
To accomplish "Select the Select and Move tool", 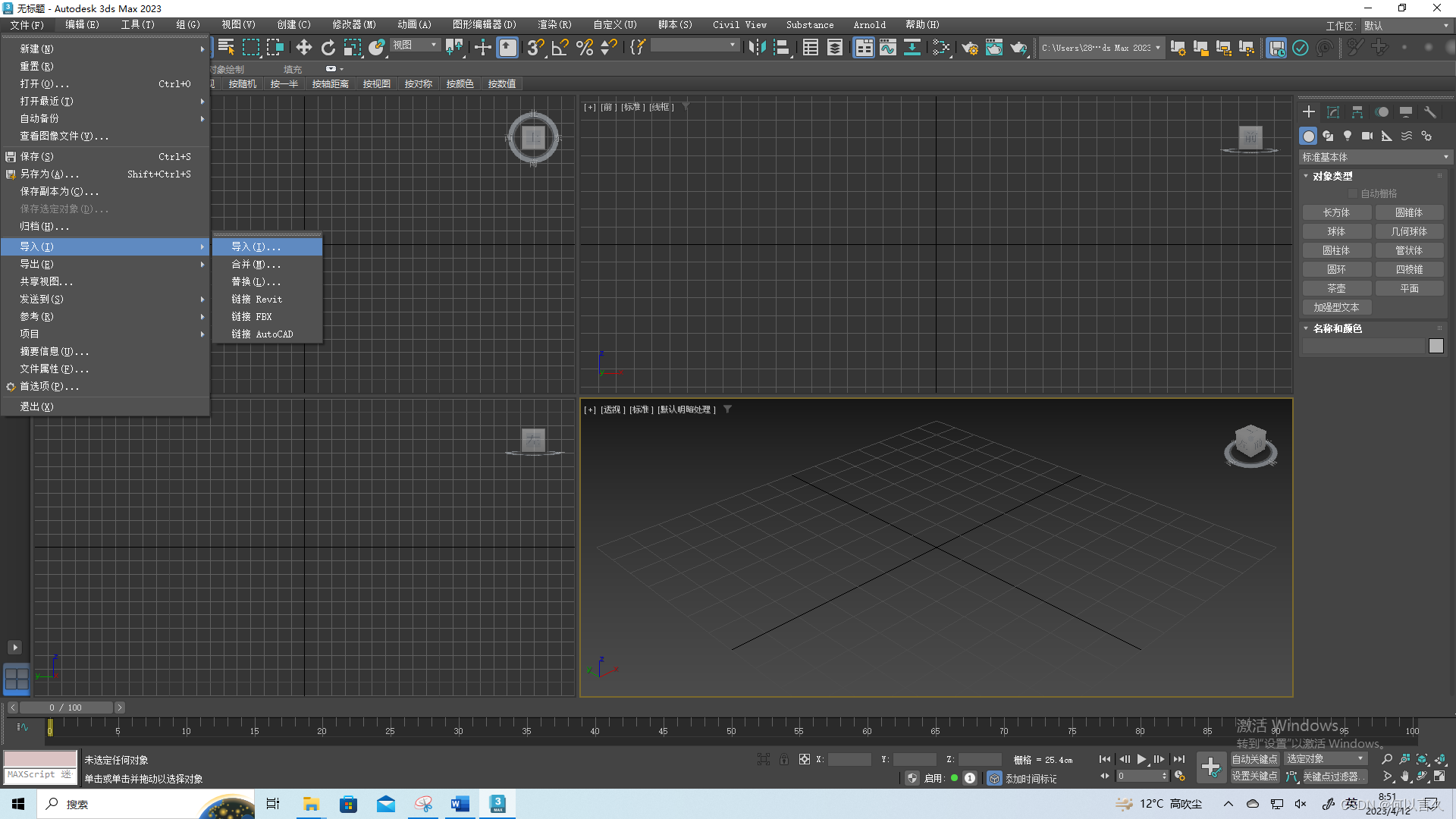I will click(x=303, y=48).
